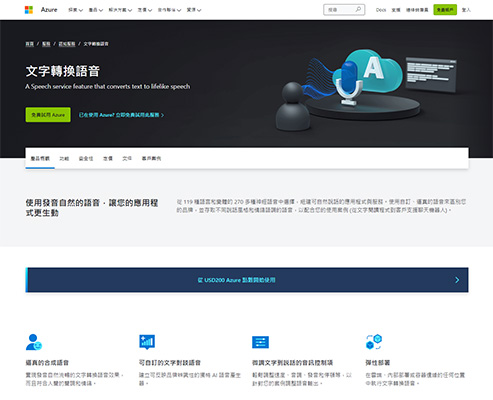Click the 首頁 breadcrumb link
493x400 pixels.
[x=30, y=44]
